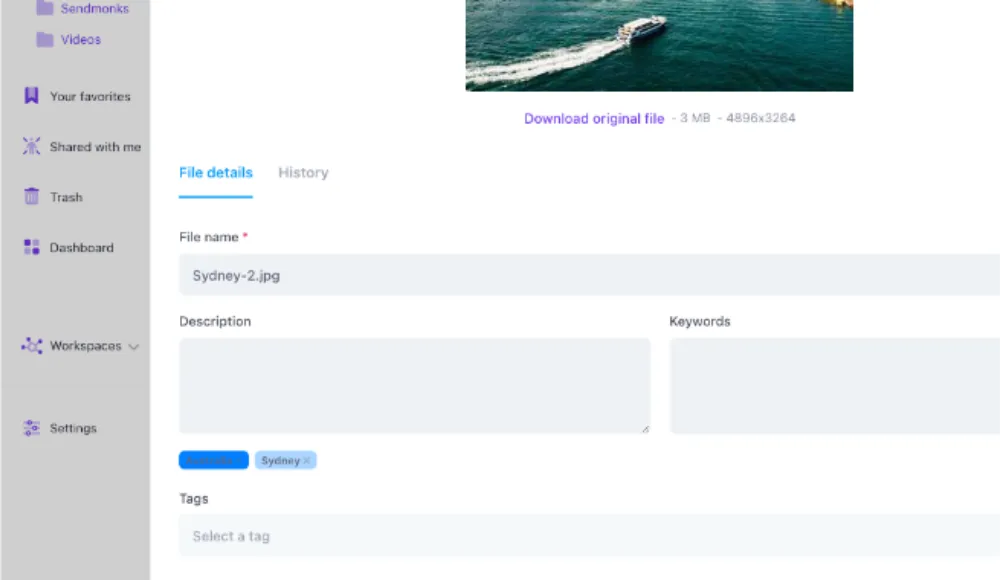Select the Sendmonks folder label
Screen dimensions: 1000x580
click(94, 8)
